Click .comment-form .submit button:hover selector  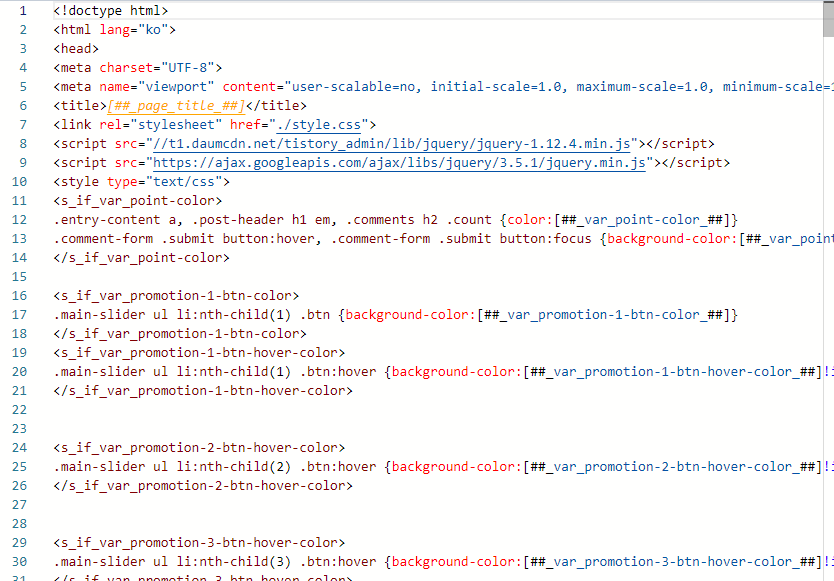(184, 239)
